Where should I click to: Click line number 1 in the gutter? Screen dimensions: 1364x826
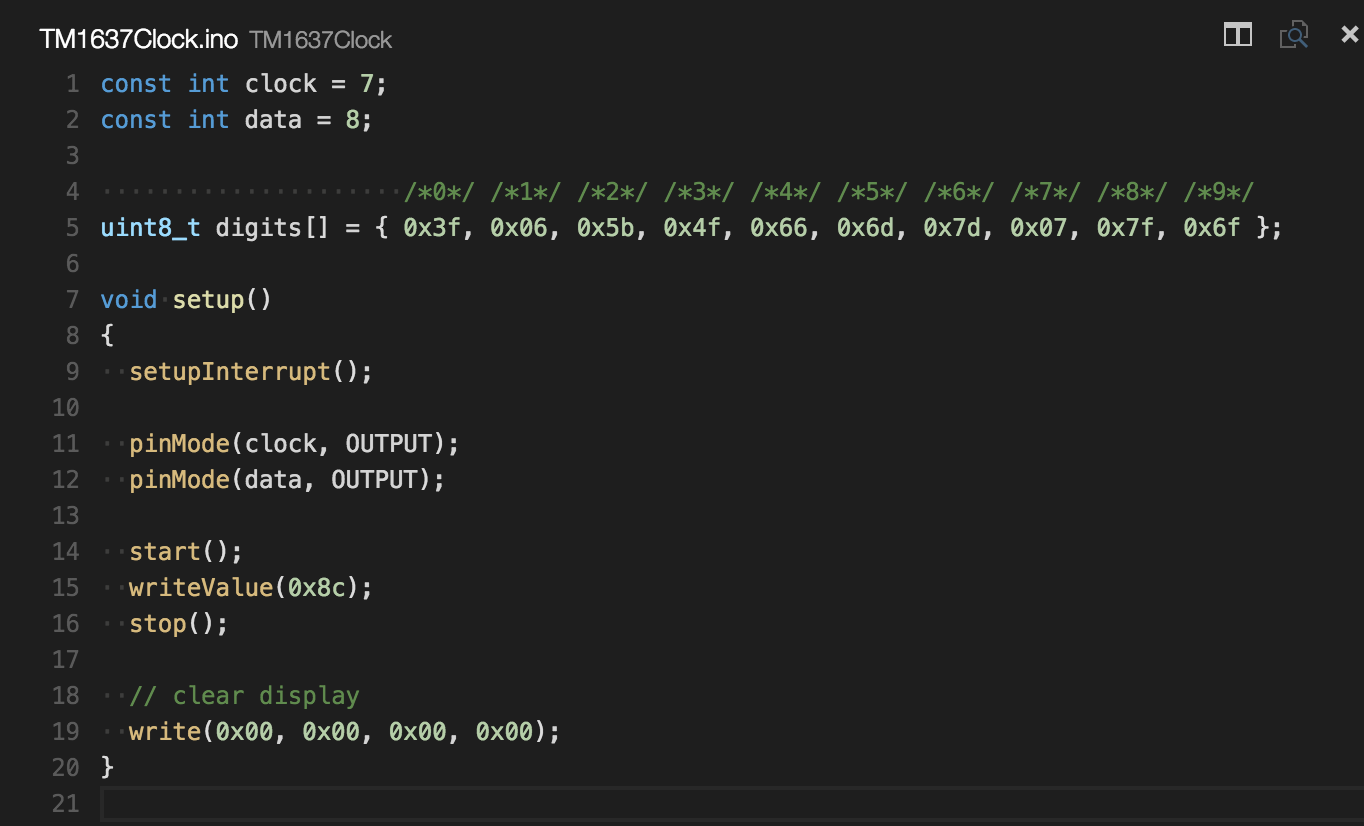pyautogui.click(x=72, y=84)
